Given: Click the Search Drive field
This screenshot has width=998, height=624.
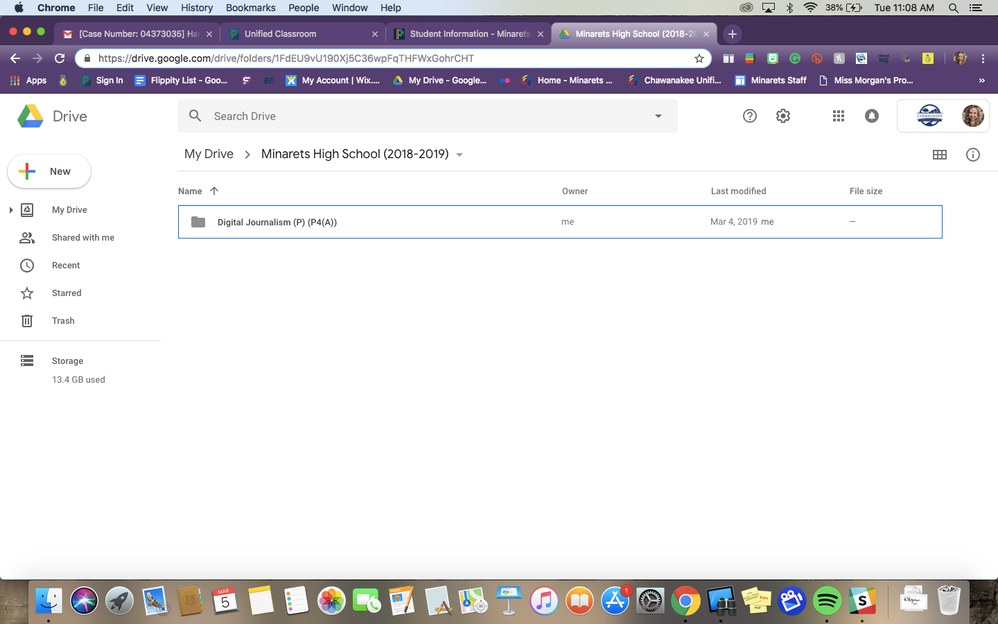Looking at the screenshot, I should [x=427, y=116].
